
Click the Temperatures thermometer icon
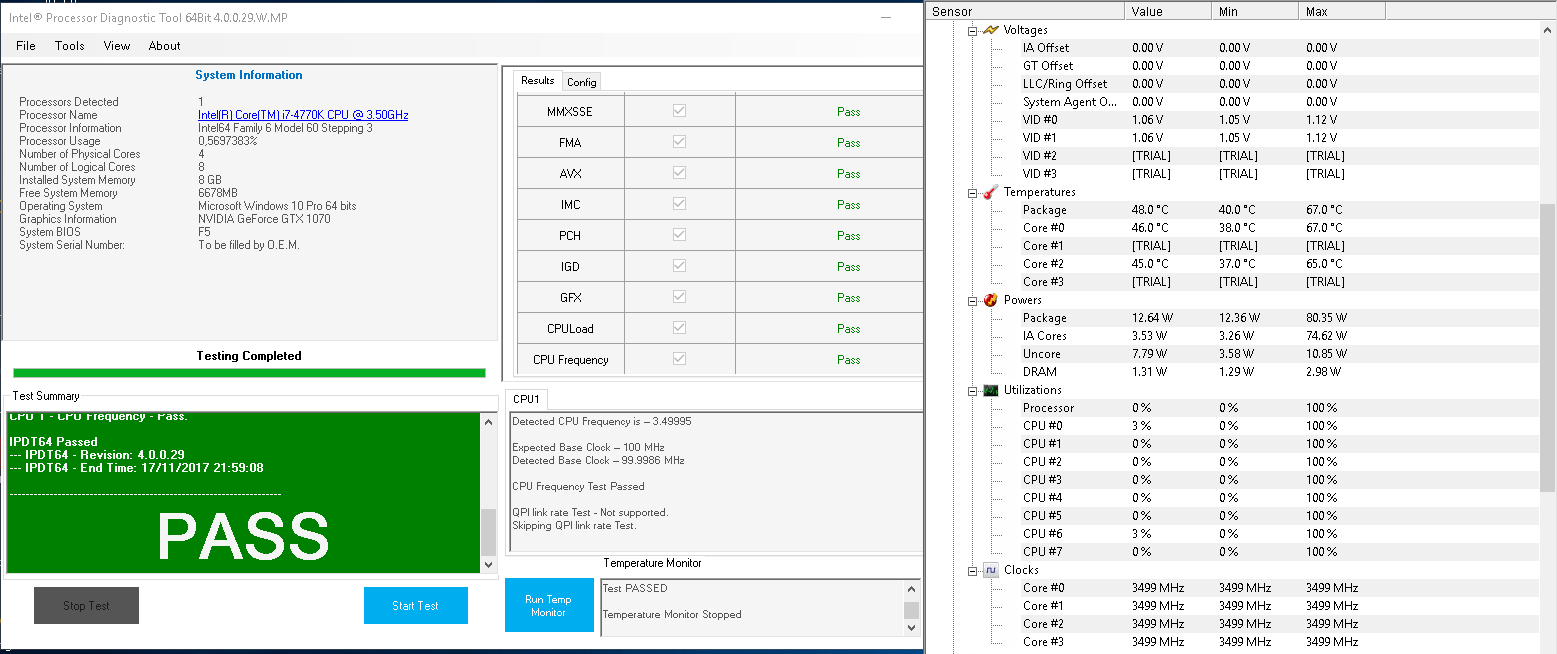coord(990,192)
